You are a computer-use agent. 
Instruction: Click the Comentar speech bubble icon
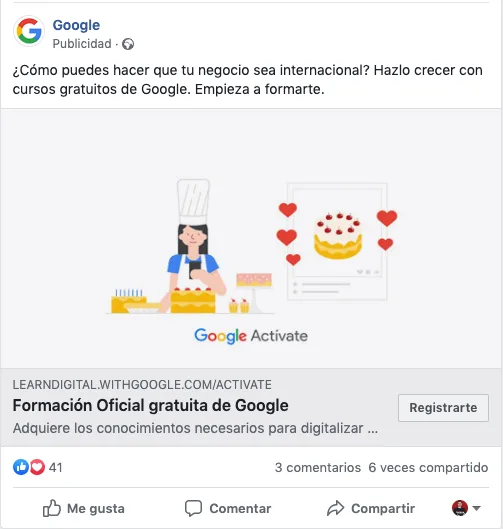coord(193,508)
